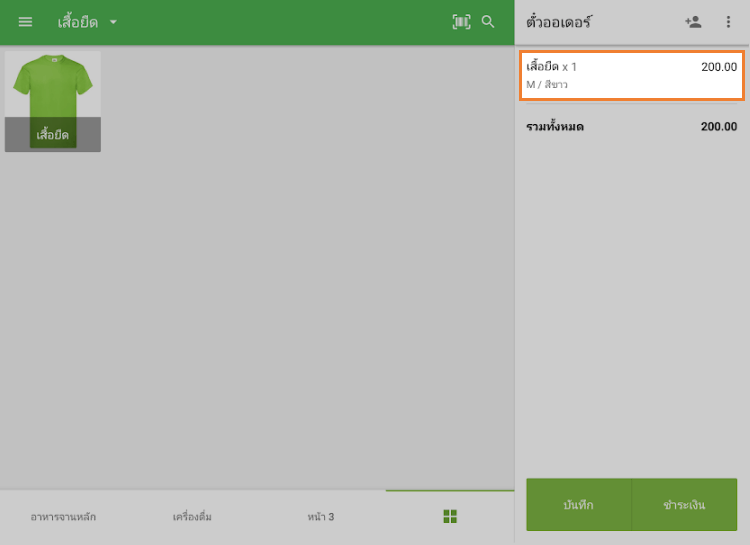Image resolution: width=750 pixels, height=545 pixels.
Task: Add customer to the ticket
Action: pyautogui.click(x=693, y=22)
